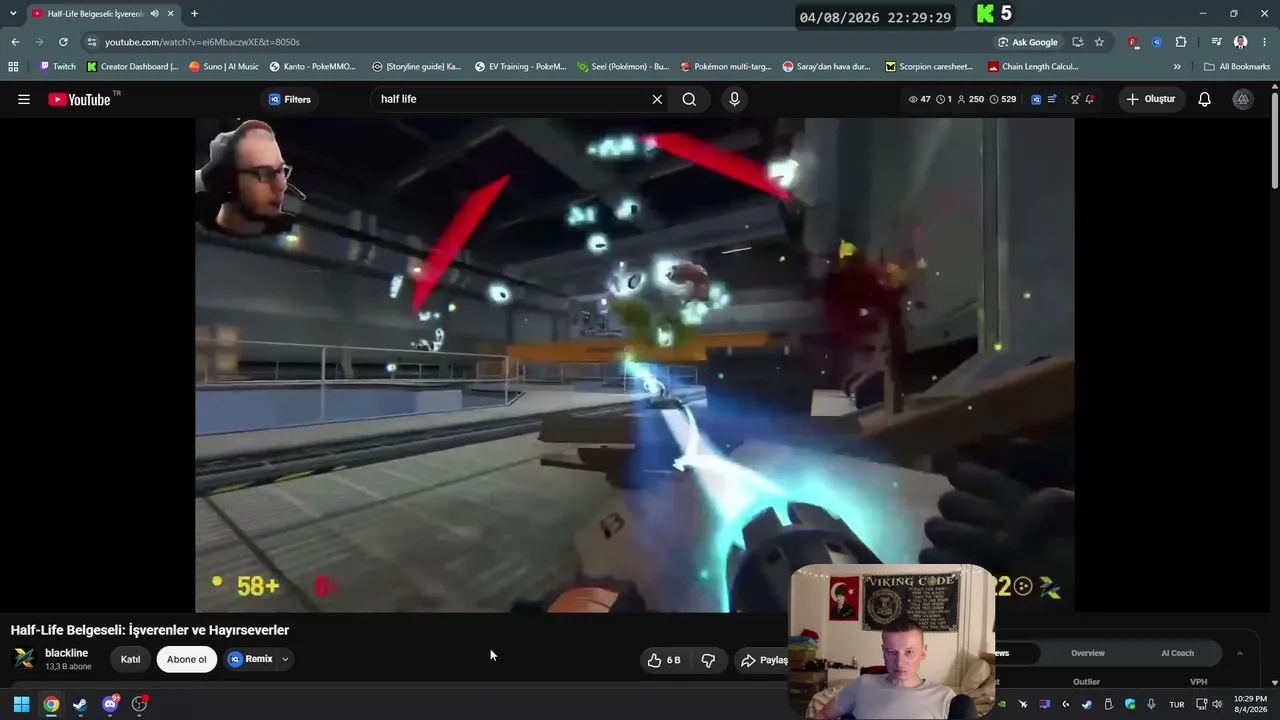Show more bookmarks with the chevrons
Screen dimensions: 1280x720
(1177, 67)
